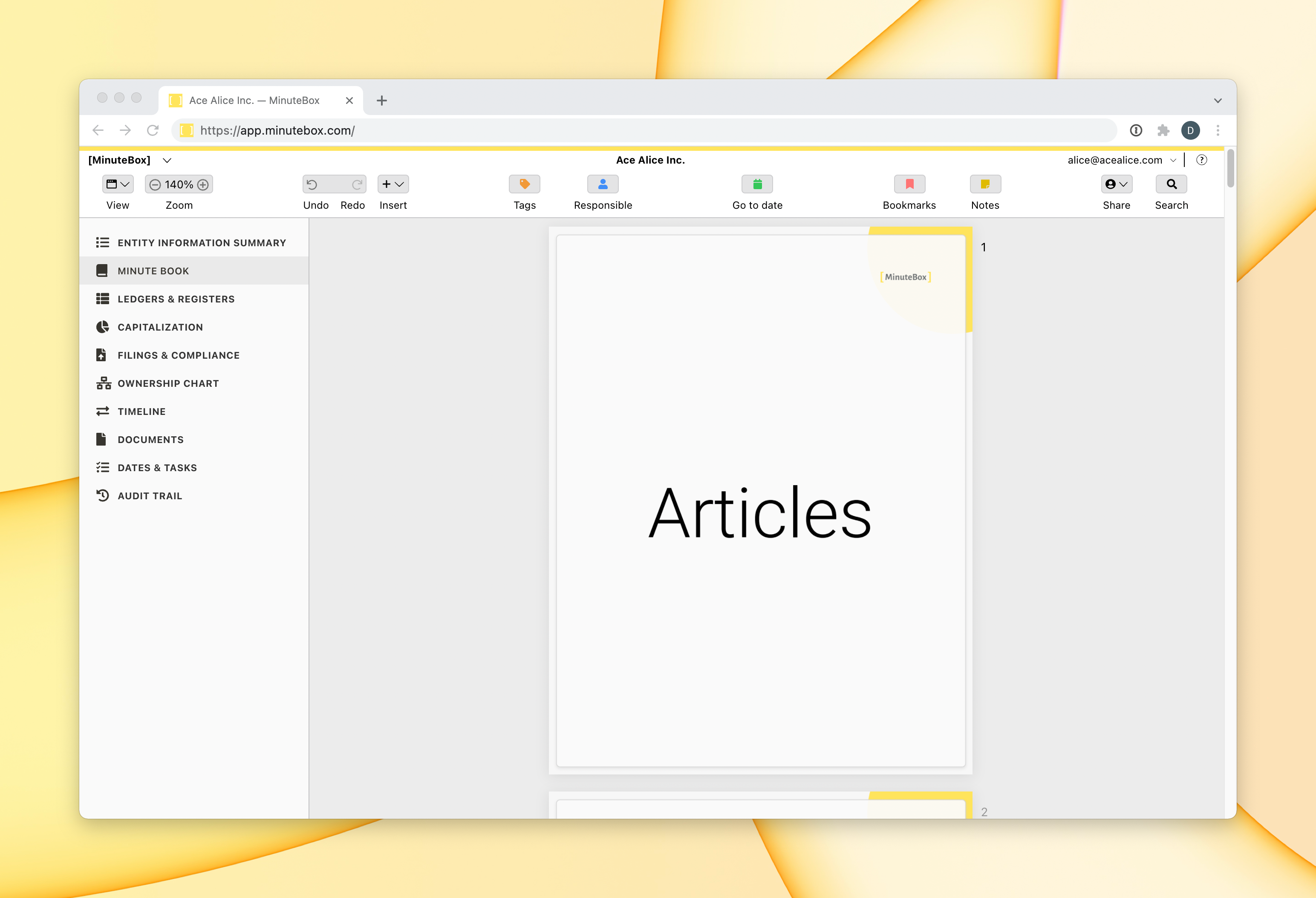
Task: Expand the alice@acealice.com account menu
Action: (x=1121, y=160)
